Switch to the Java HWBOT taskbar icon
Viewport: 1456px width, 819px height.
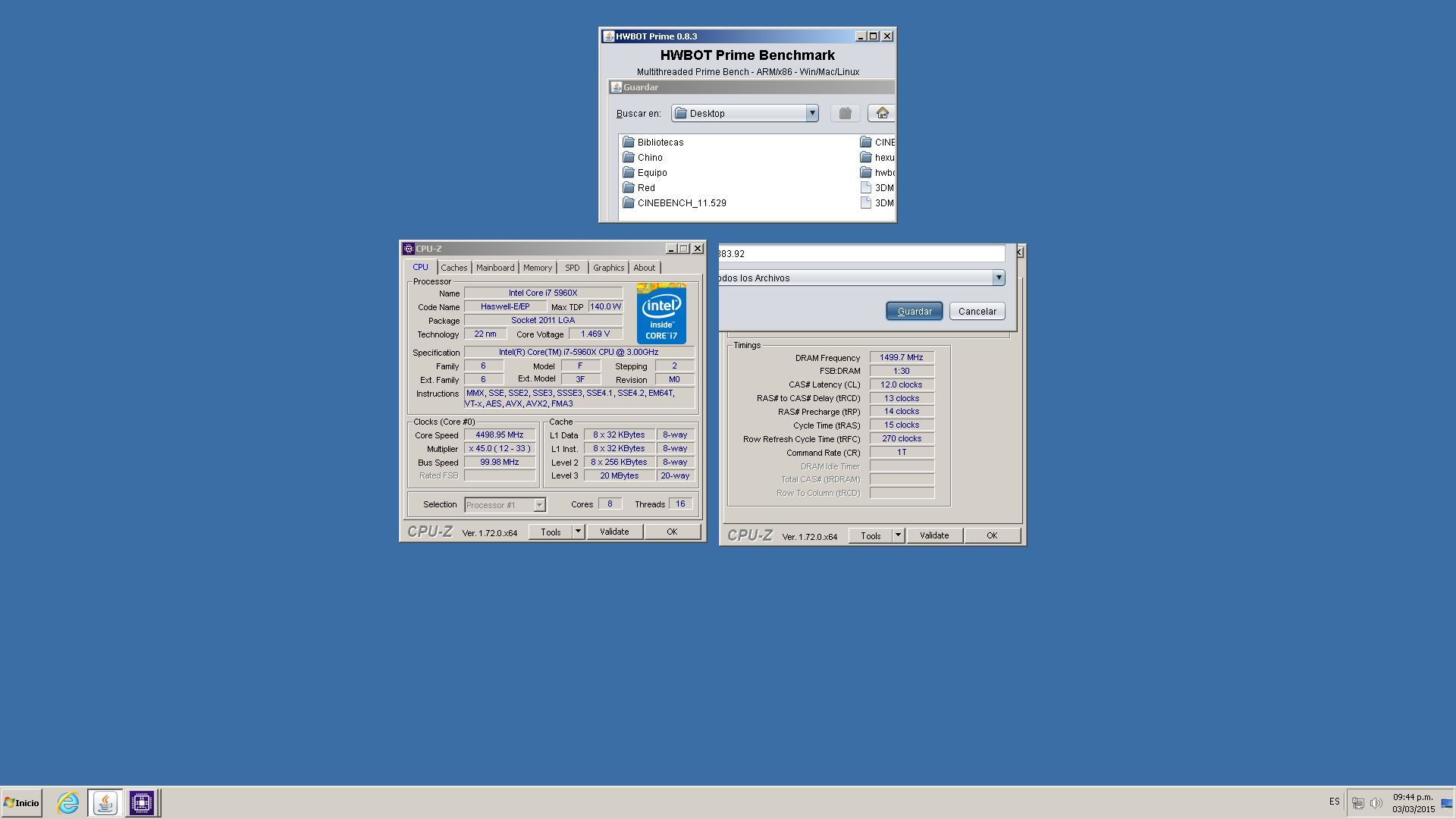(x=105, y=802)
